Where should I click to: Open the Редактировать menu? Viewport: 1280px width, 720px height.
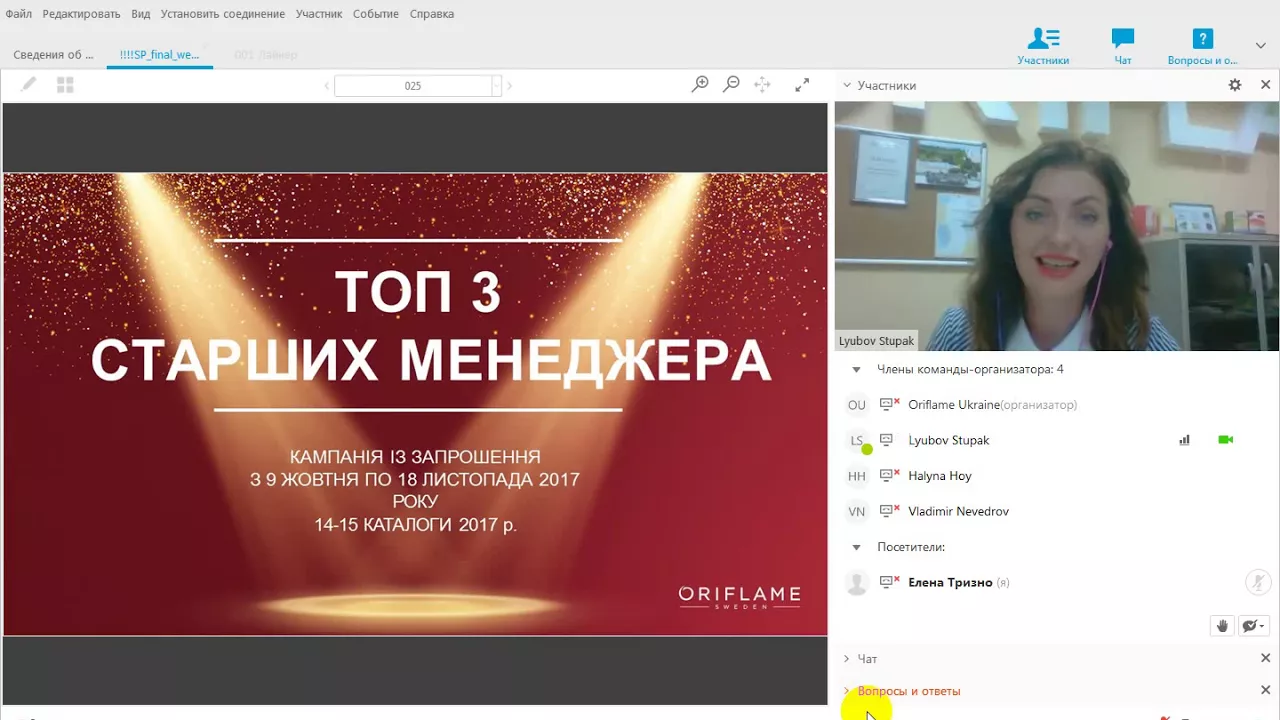point(81,14)
